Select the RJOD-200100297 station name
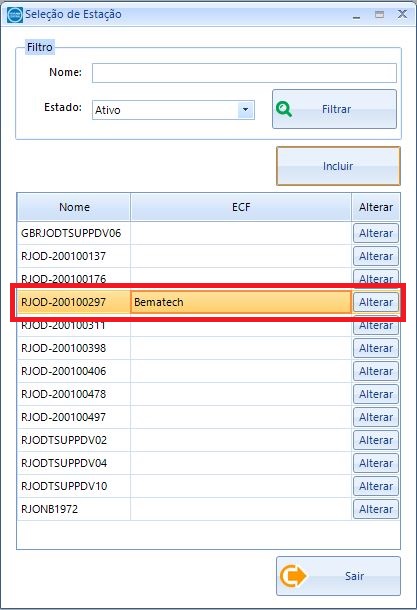The width and height of the screenshot is (417, 610). [63, 302]
